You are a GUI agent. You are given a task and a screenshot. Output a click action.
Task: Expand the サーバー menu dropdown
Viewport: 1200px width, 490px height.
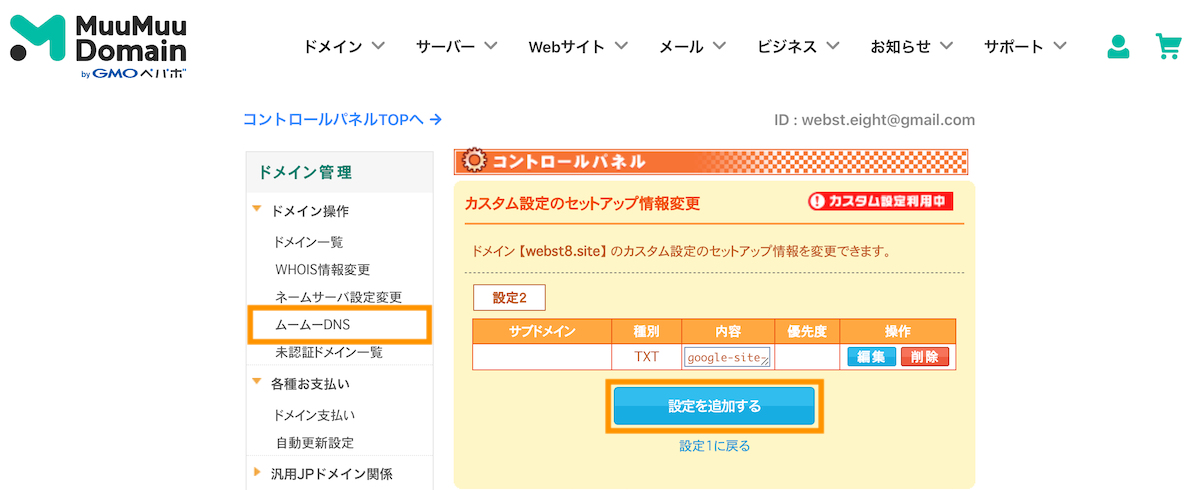pyautogui.click(x=457, y=46)
